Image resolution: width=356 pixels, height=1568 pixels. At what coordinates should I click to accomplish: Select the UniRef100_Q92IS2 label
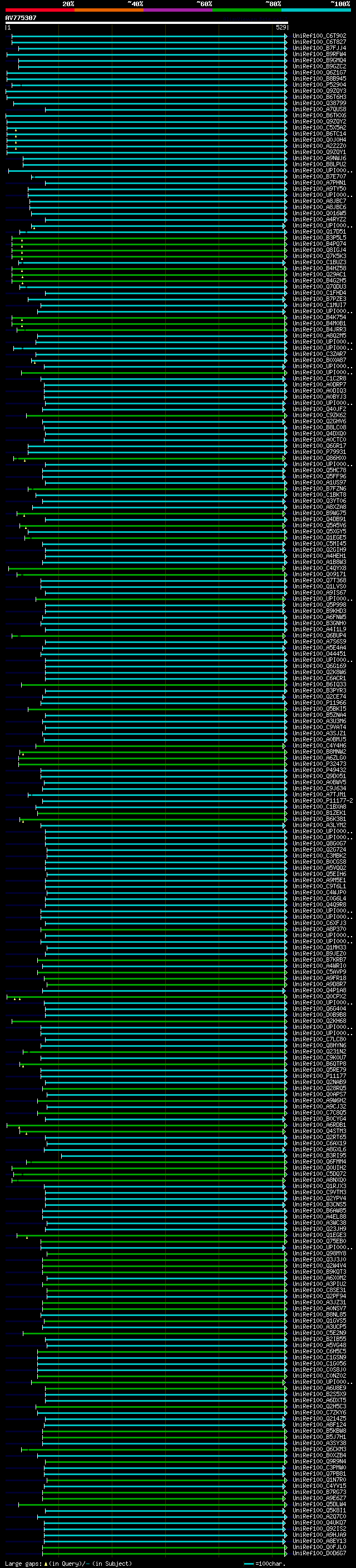click(319, 1529)
